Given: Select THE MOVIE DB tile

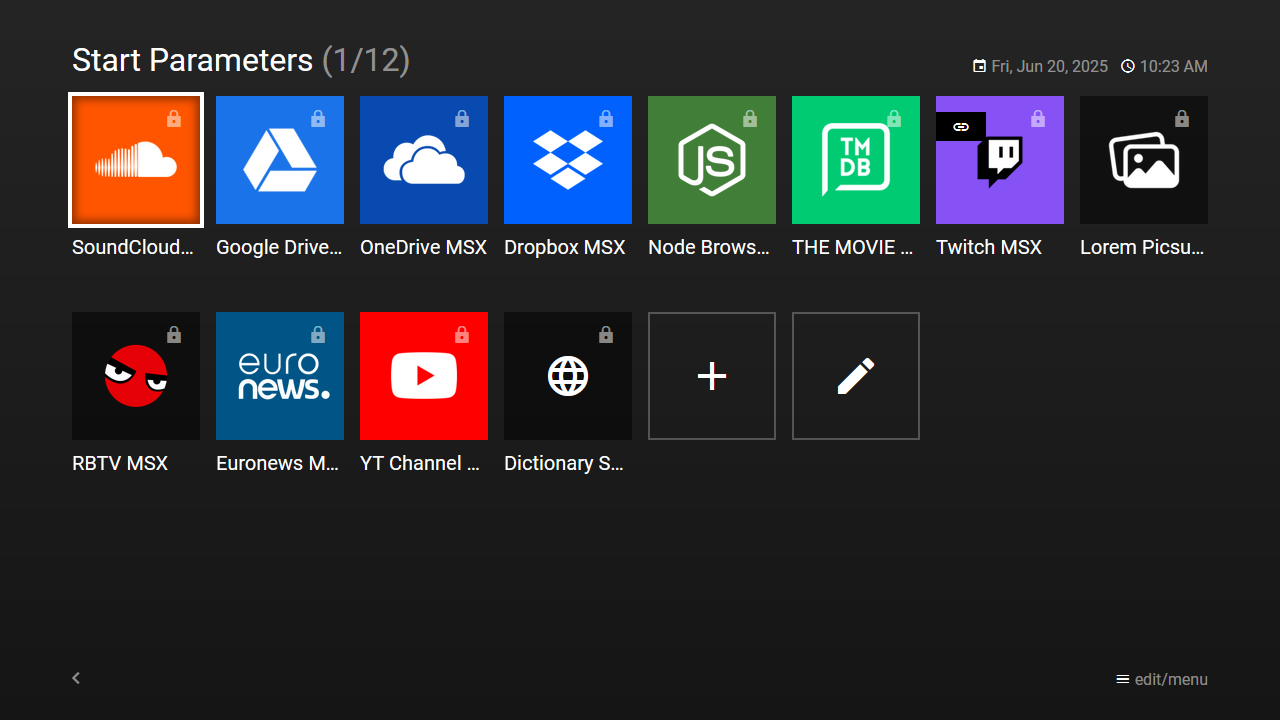Looking at the screenshot, I should click(x=856, y=160).
